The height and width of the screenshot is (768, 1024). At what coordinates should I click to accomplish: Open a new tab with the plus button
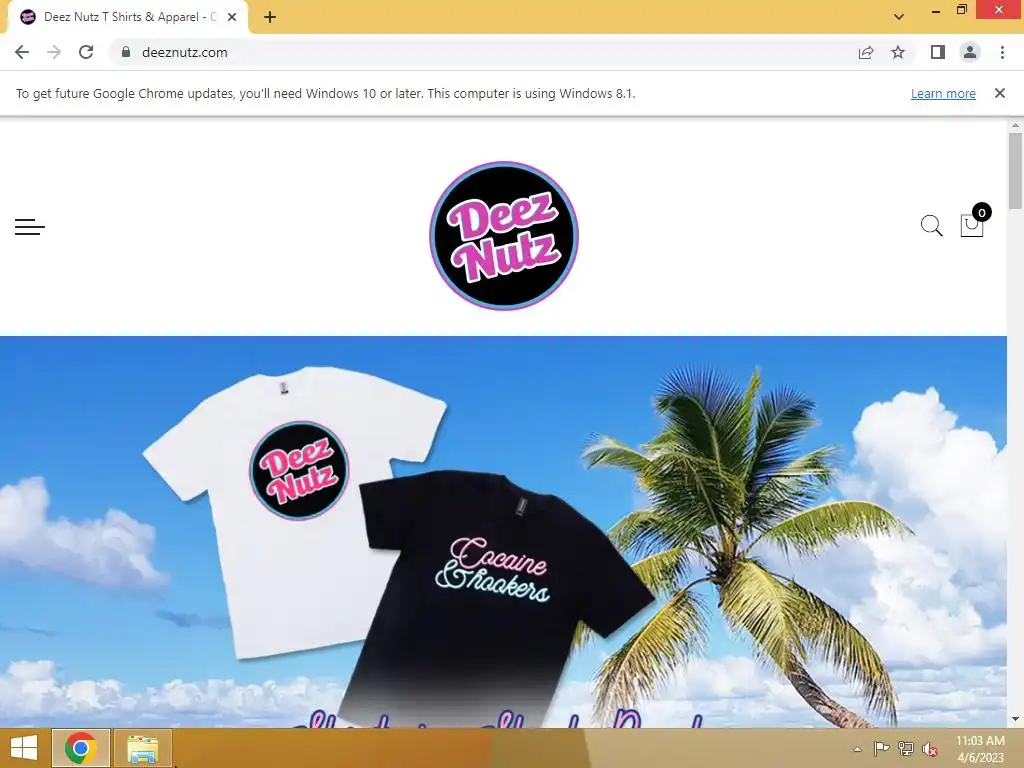point(270,17)
